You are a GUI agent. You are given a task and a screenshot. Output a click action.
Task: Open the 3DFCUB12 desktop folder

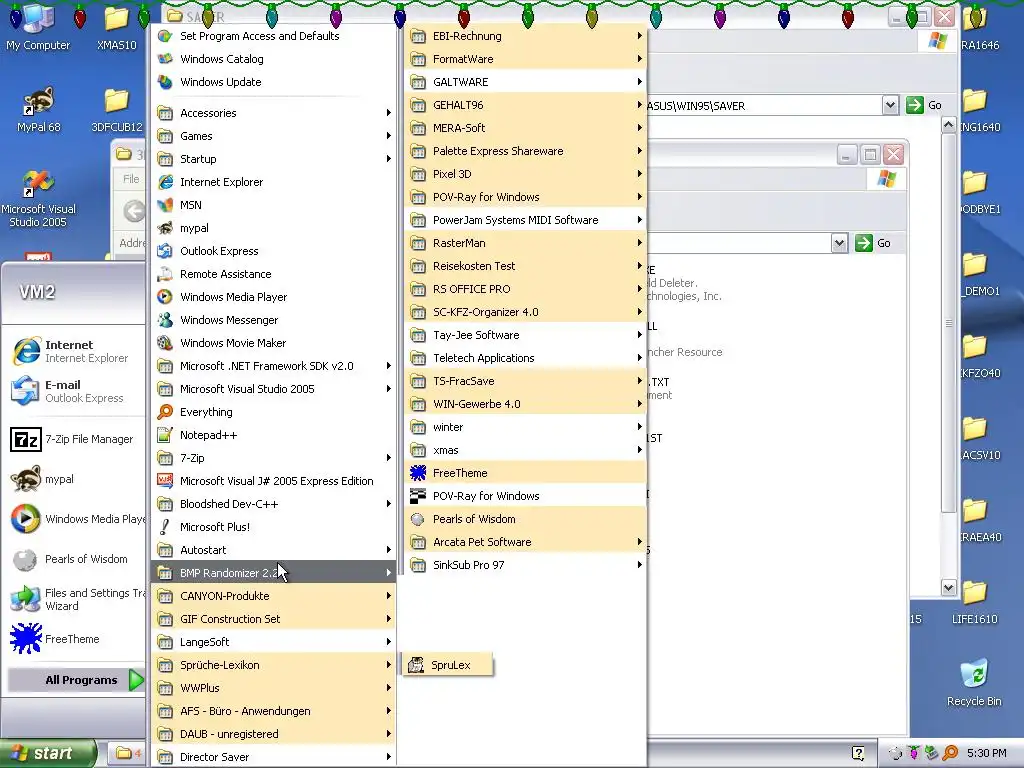pyautogui.click(x=116, y=110)
